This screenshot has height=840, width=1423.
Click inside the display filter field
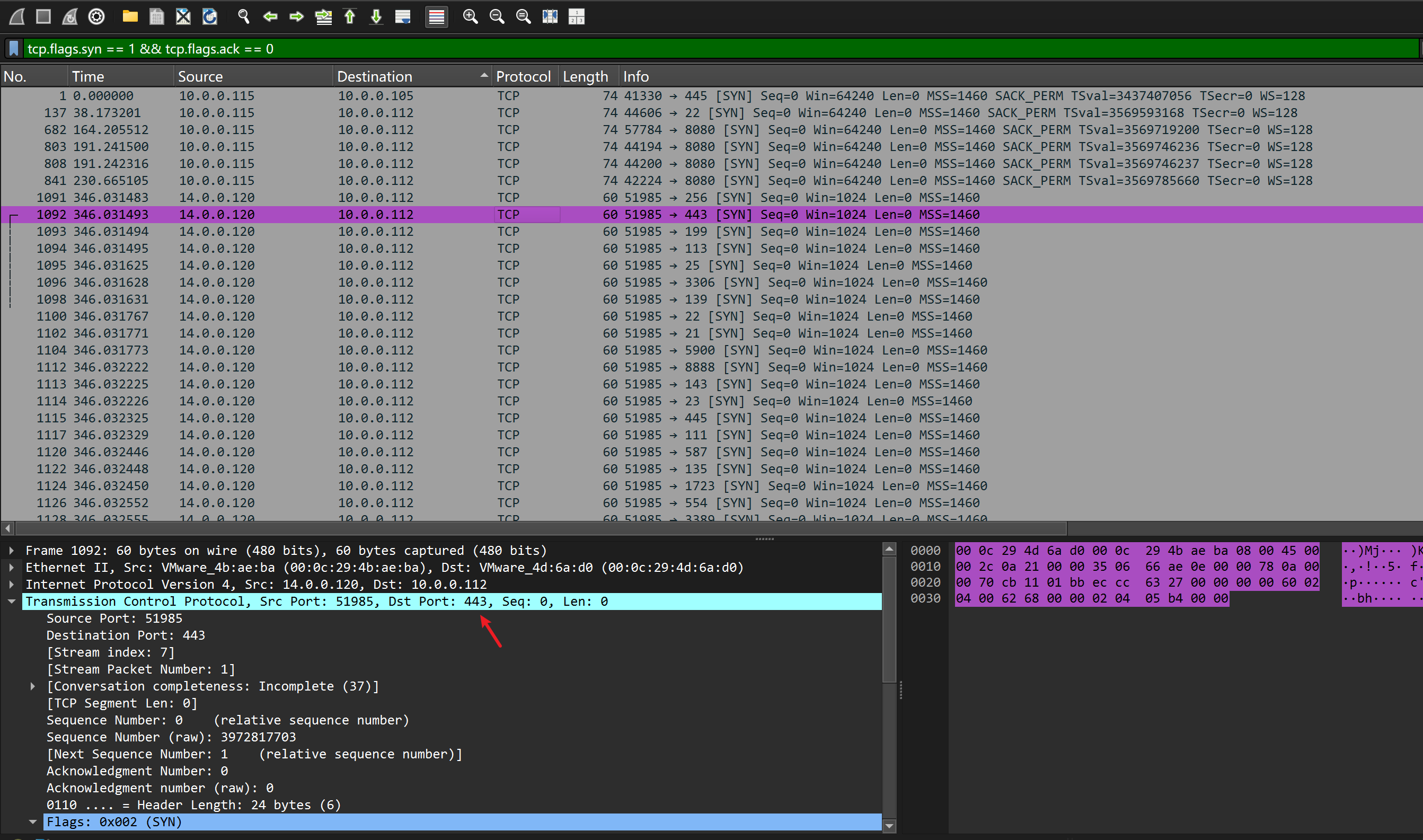coord(679,49)
